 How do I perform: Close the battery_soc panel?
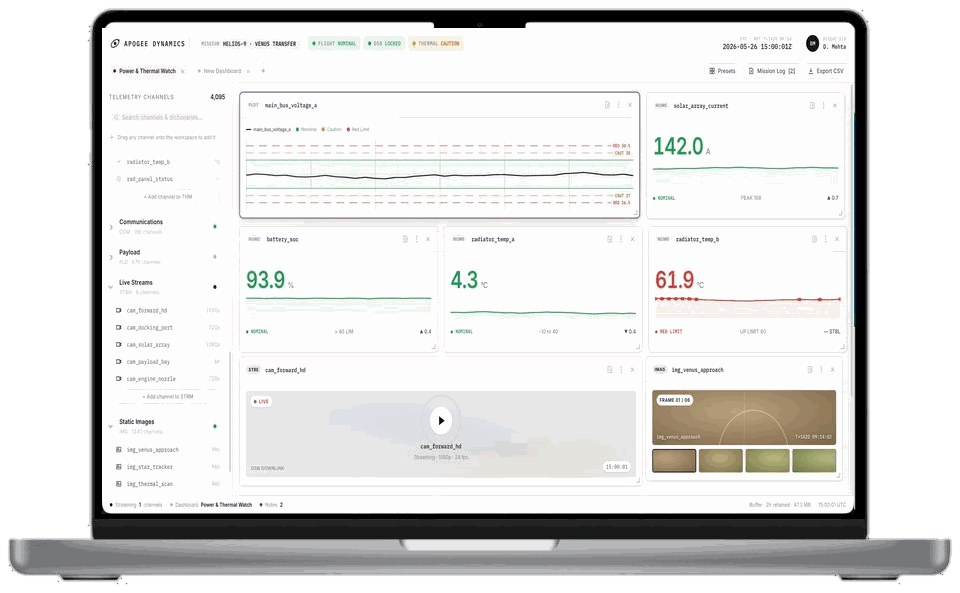(x=428, y=239)
